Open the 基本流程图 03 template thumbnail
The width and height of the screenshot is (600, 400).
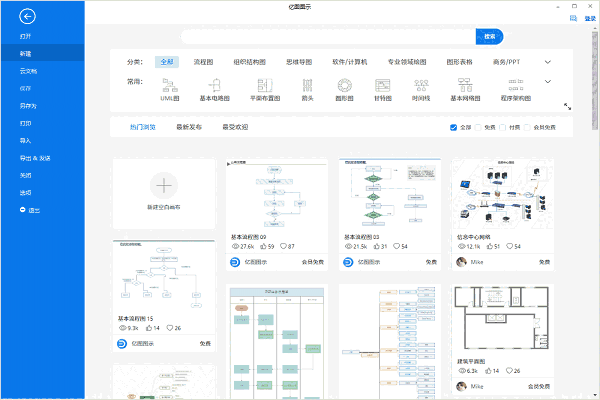(x=390, y=194)
